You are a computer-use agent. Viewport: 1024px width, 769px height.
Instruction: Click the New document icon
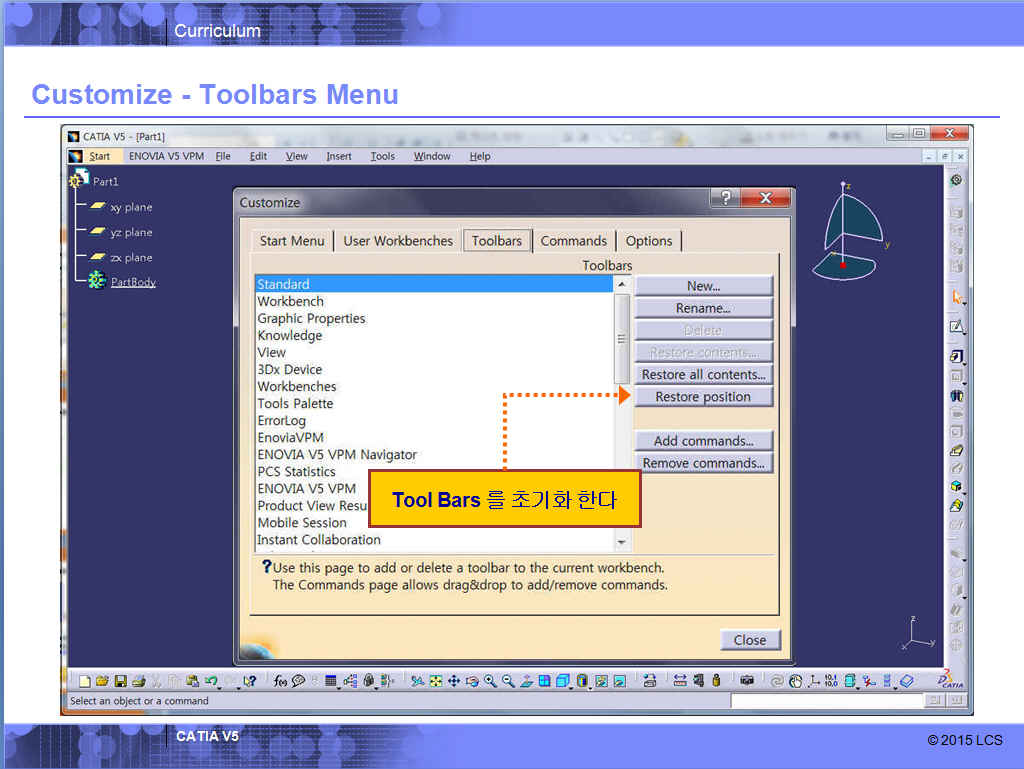point(85,681)
